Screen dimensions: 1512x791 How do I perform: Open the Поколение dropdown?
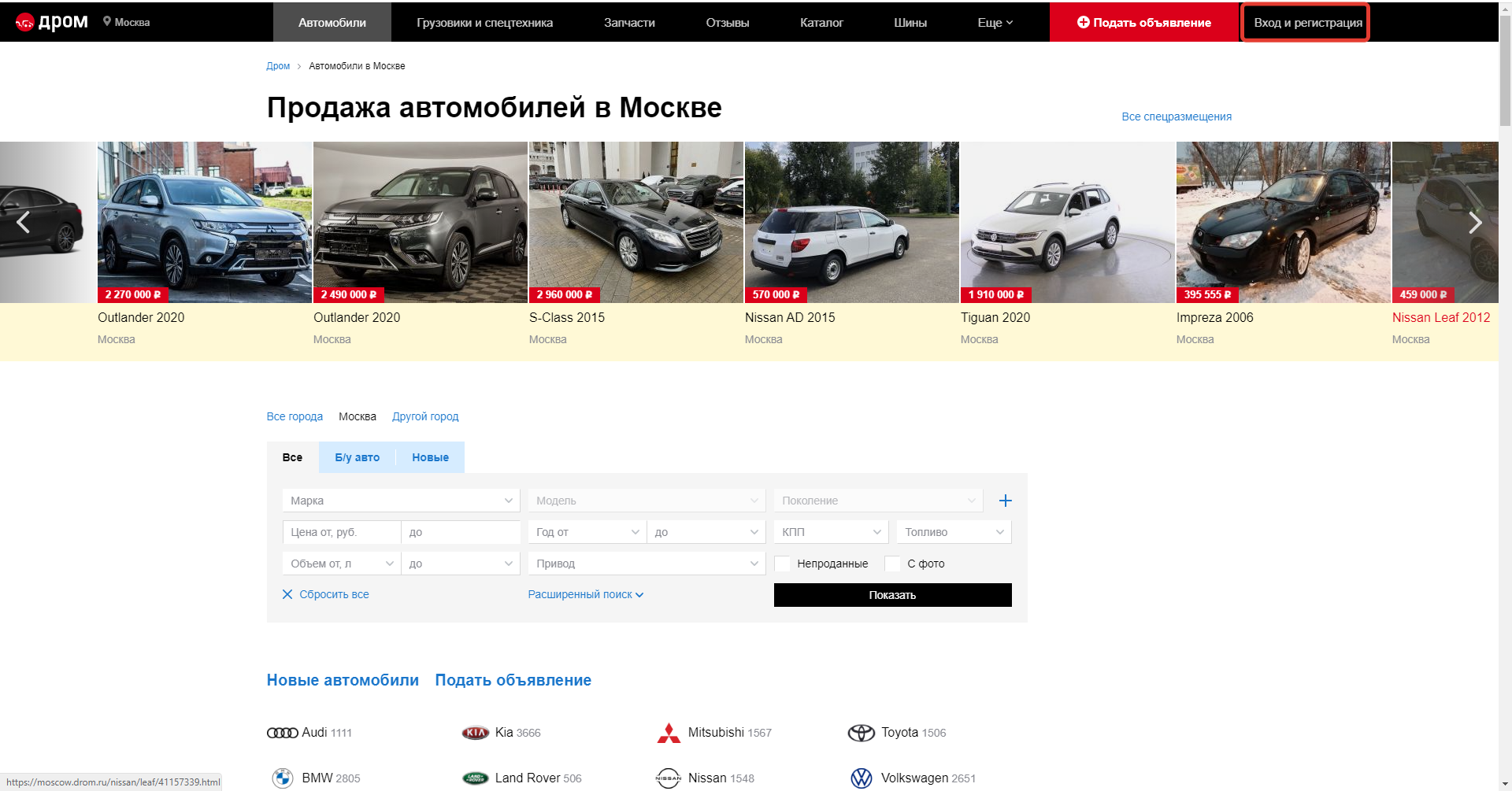[x=878, y=501]
